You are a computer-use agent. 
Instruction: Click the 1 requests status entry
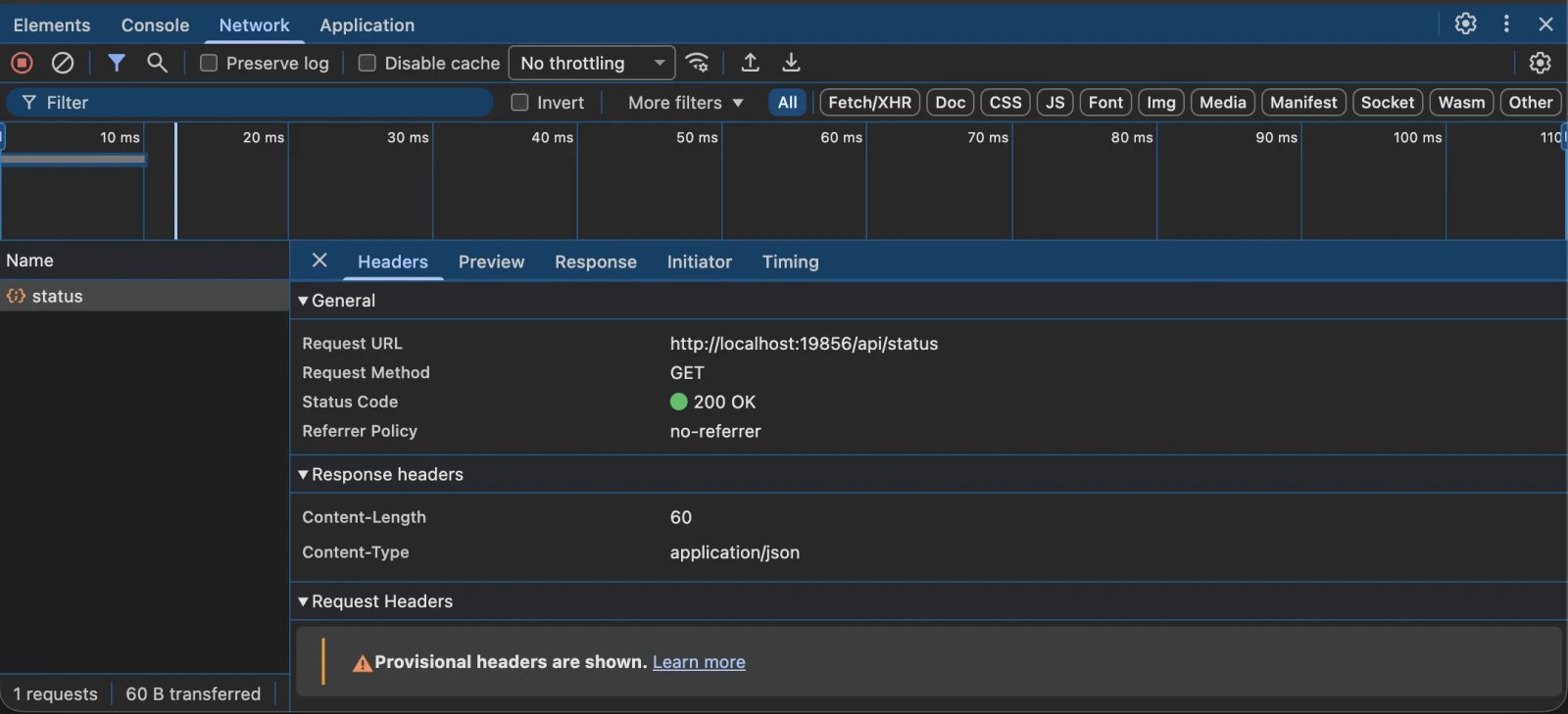56,693
